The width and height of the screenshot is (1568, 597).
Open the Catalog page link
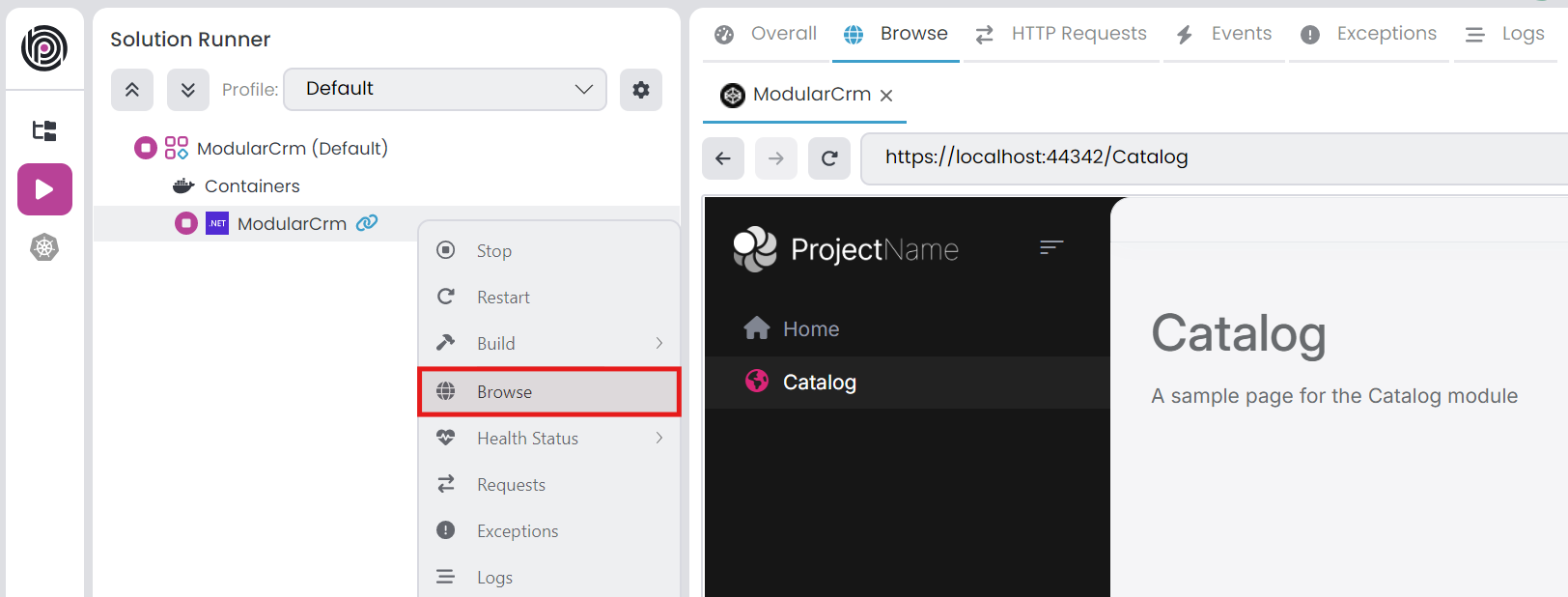(x=819, y=382)
